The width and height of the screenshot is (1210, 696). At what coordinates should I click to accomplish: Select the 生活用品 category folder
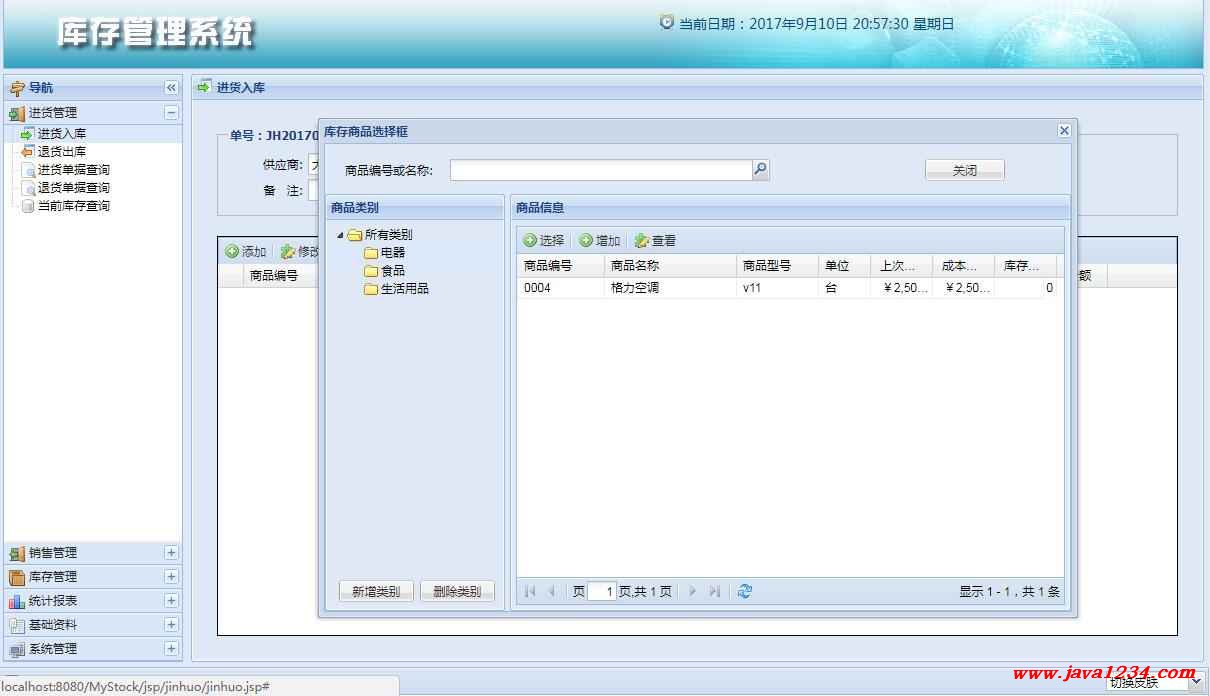[x=404, y=289]
